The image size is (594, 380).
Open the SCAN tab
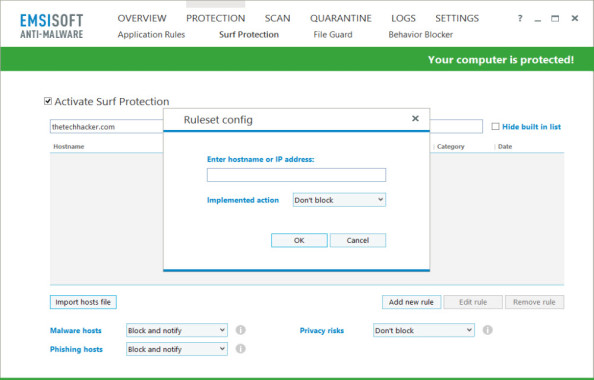point(277,18)
